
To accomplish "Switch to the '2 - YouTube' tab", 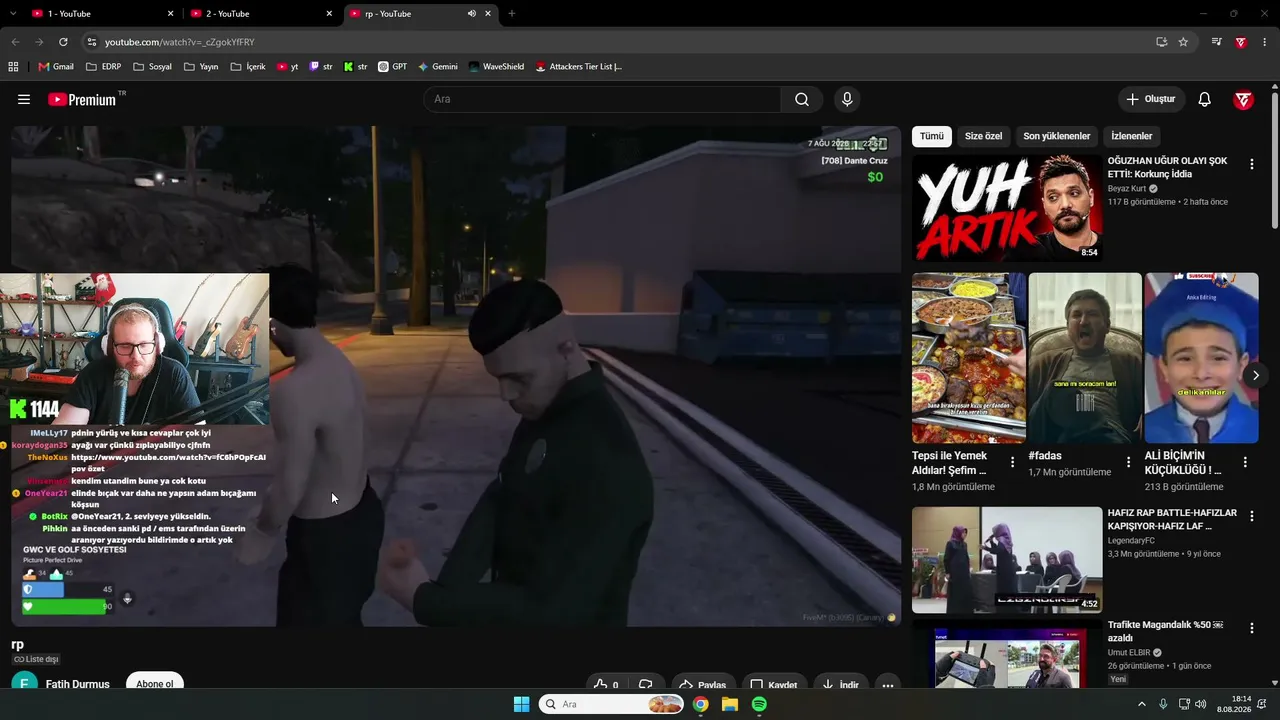I will pos(262,13).
